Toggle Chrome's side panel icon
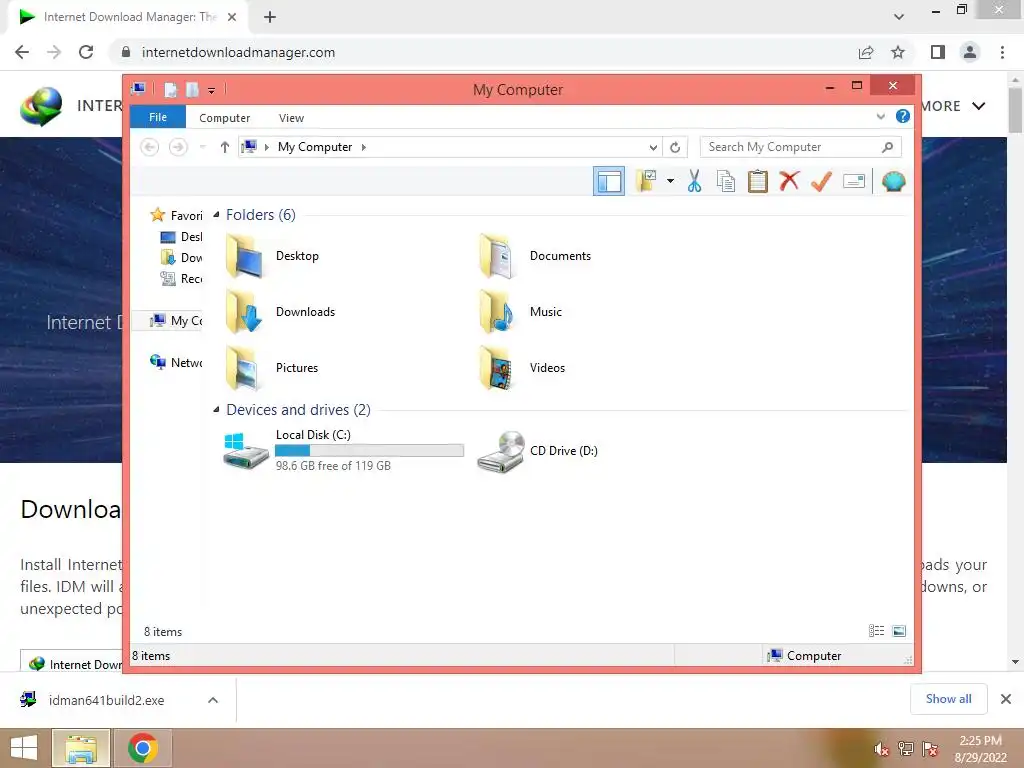 tap(938, 52)
